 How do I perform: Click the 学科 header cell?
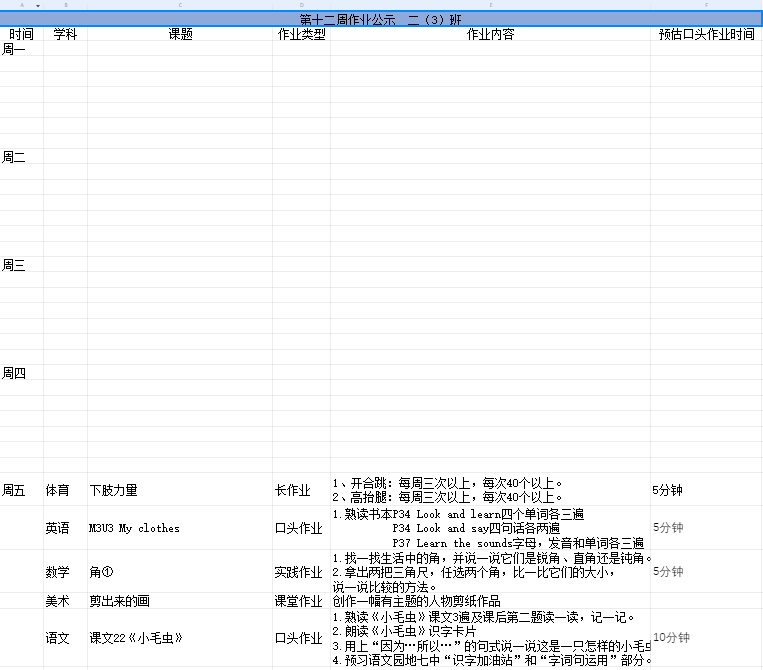(x=66, y=34)
